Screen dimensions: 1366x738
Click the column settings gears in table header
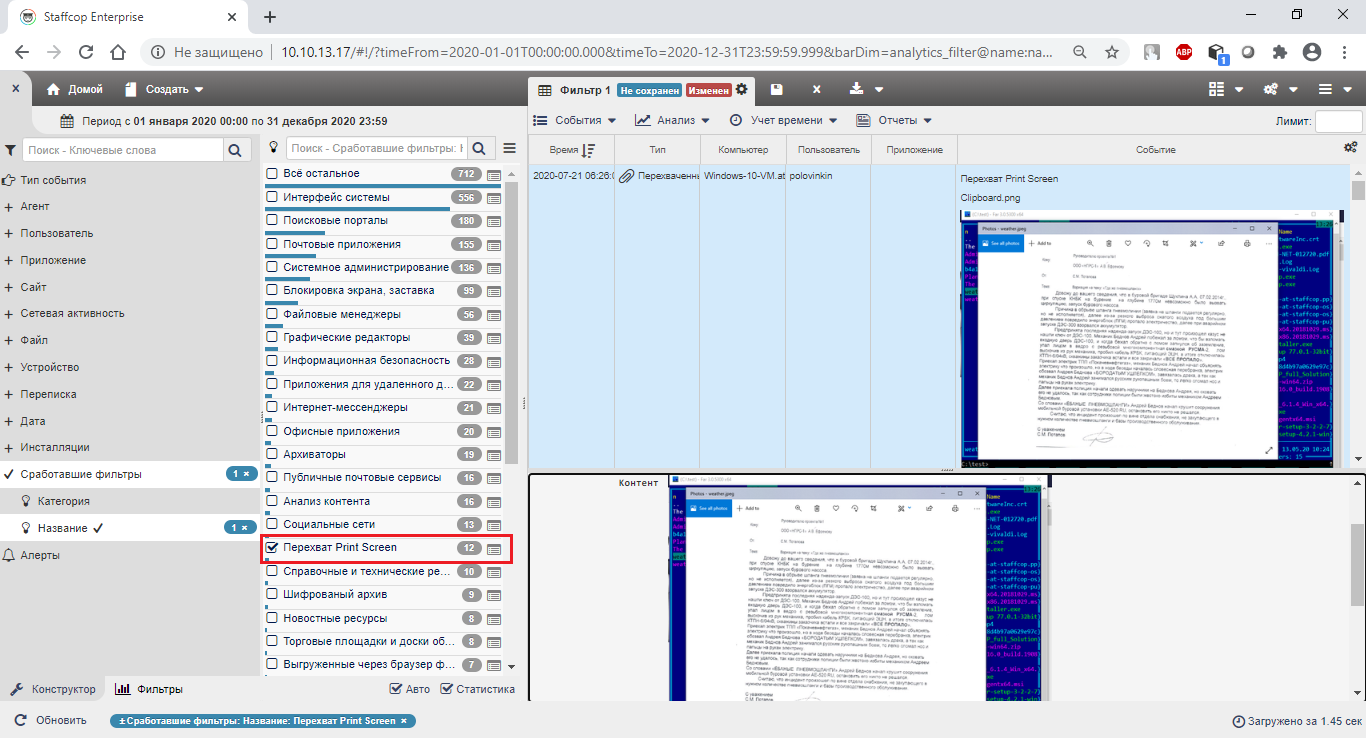(x=1350, y=148)
